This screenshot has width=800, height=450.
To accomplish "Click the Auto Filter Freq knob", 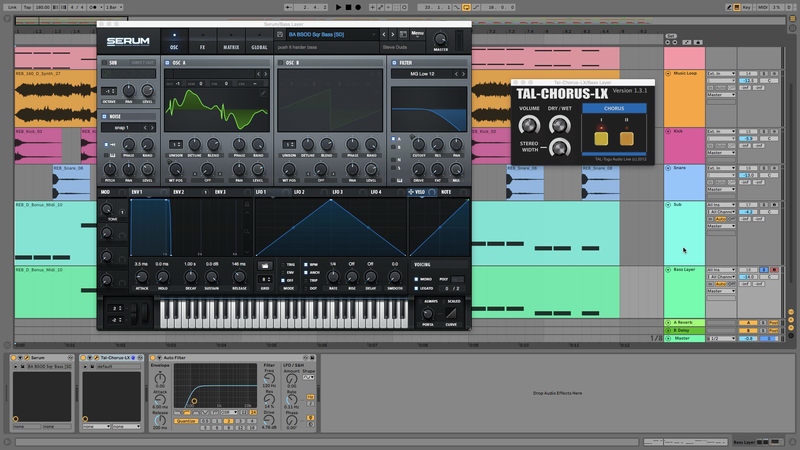I will tap(269, 379).
